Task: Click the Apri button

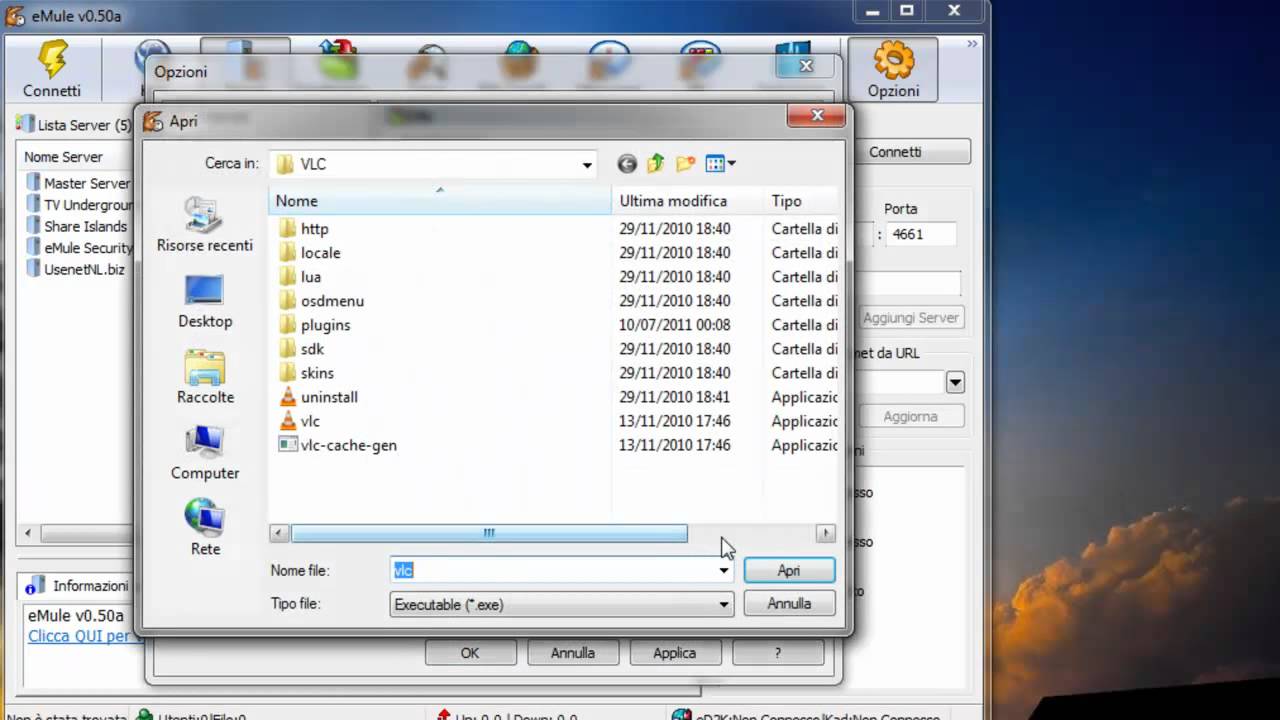Action: coord(789,570)
